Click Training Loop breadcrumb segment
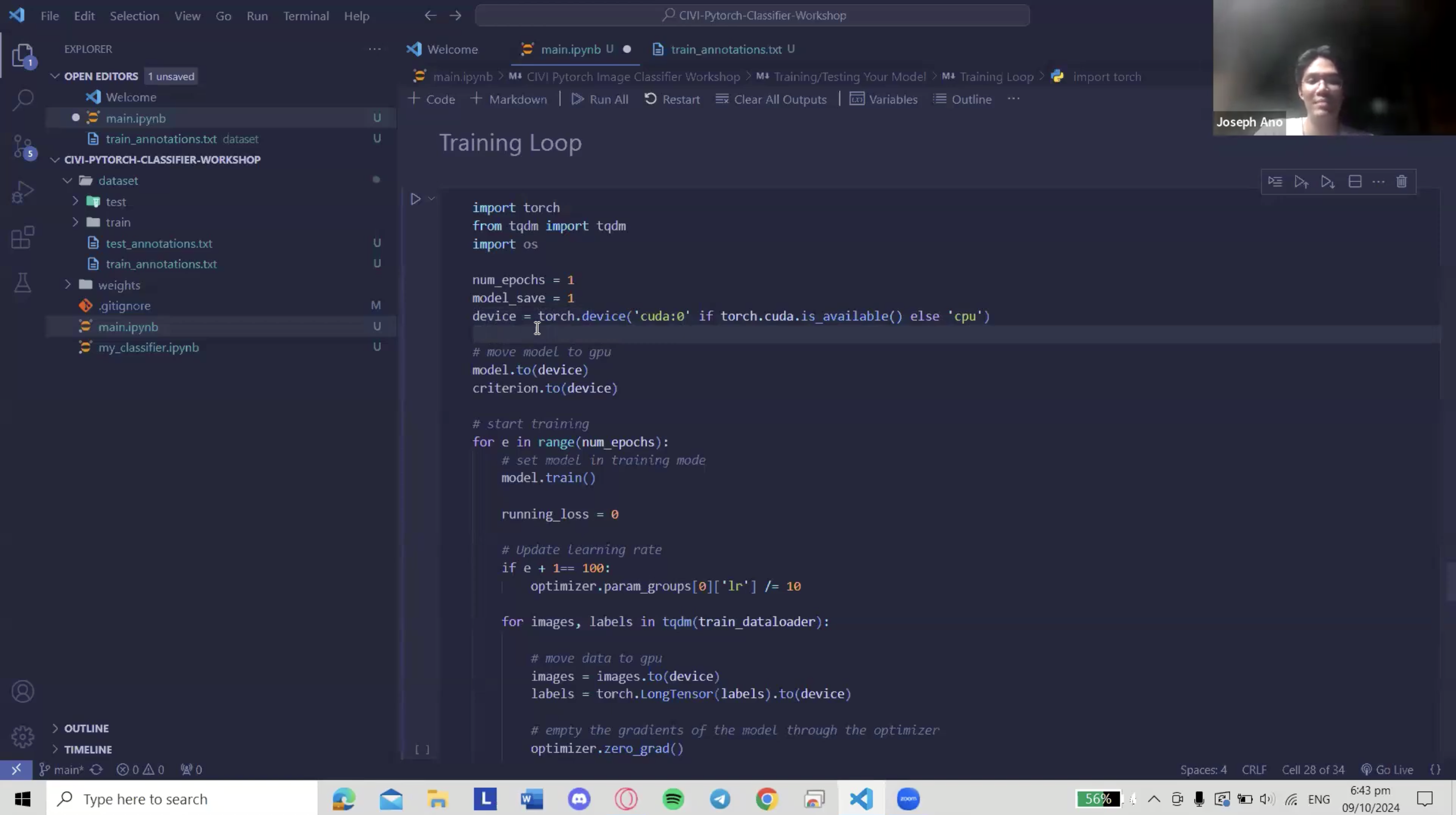The width and height of the screenshot is (1456, 815). point(988,76)
